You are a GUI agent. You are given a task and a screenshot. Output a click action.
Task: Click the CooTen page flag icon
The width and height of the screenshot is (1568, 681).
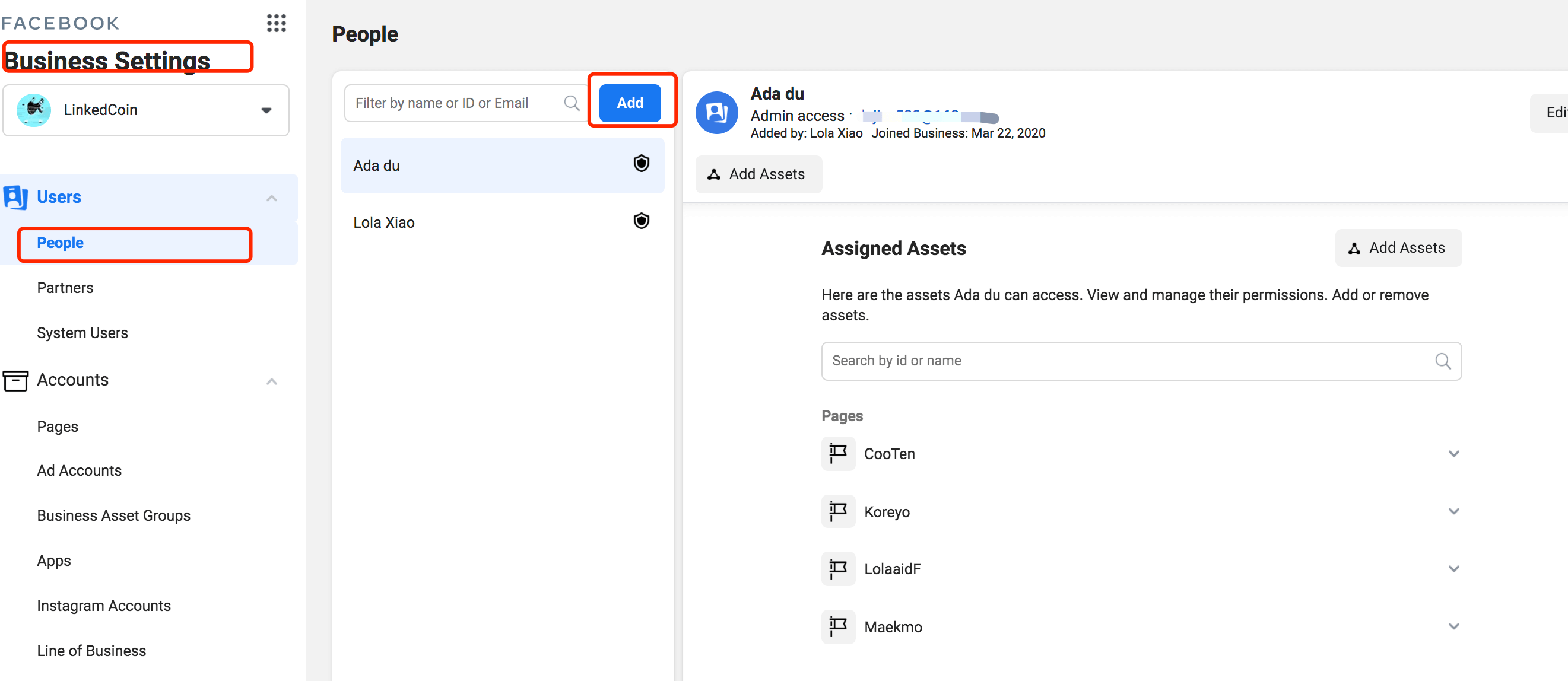tap(837, 453)
